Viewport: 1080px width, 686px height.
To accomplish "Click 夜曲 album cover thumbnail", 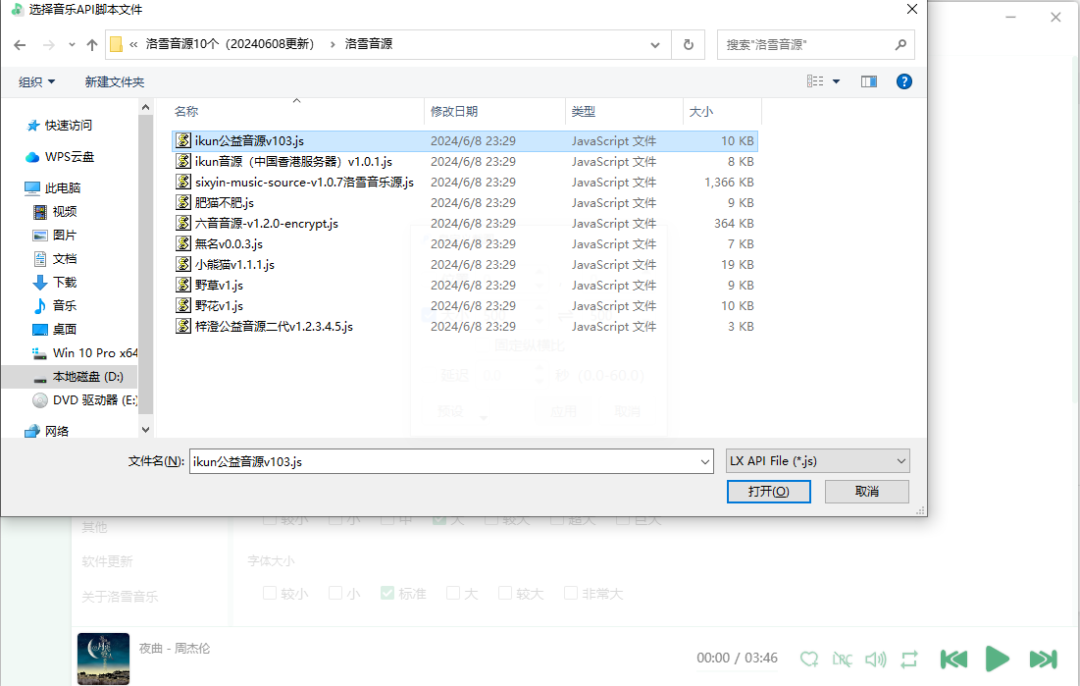I will (103, 658).
